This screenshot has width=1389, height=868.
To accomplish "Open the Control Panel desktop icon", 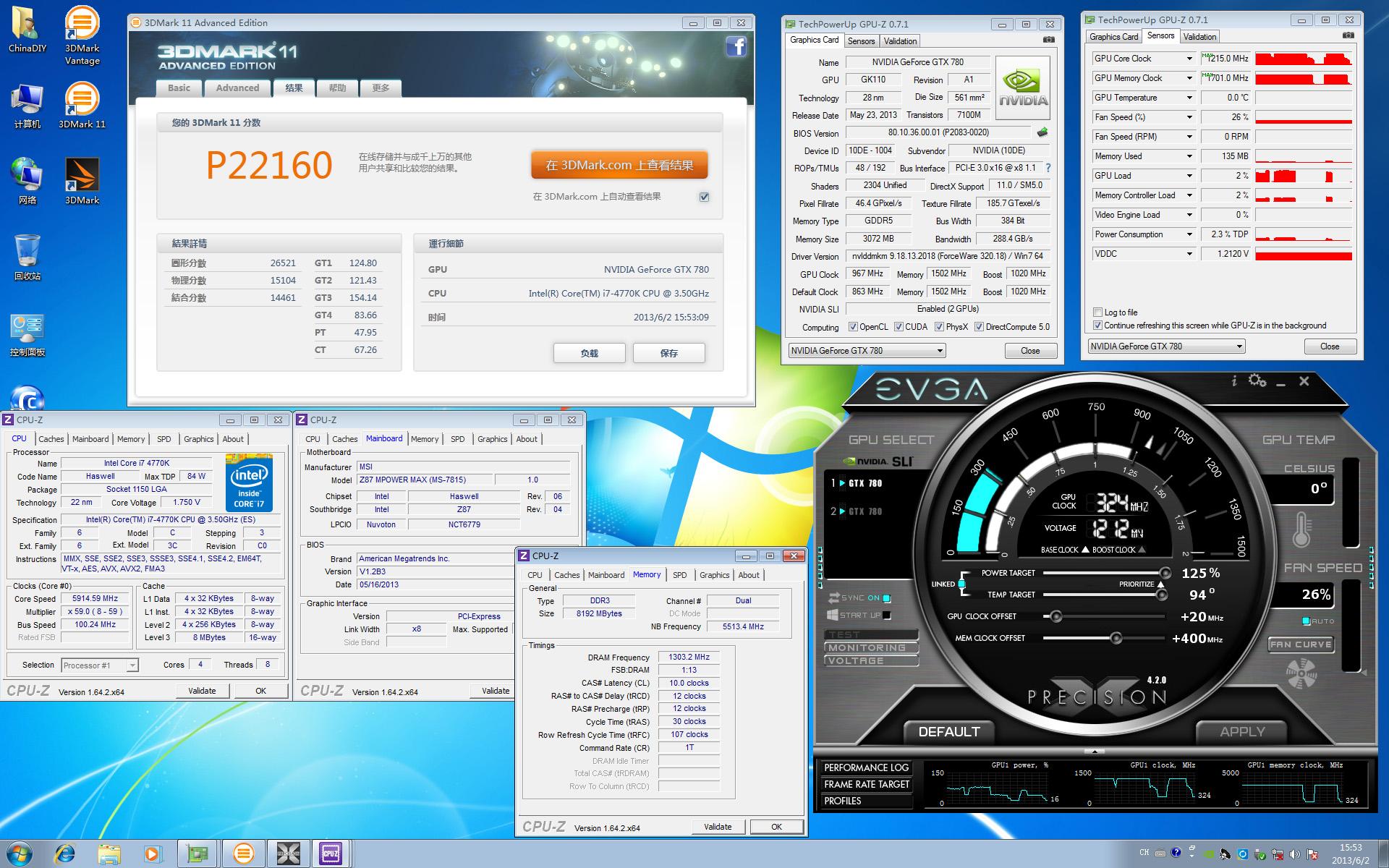I will click(x=27, y=334).
